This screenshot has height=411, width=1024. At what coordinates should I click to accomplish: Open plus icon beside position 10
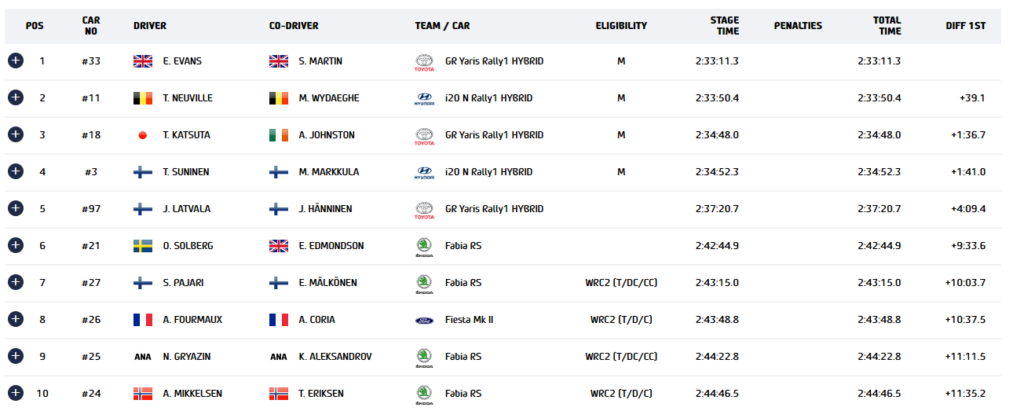(16, 393)
